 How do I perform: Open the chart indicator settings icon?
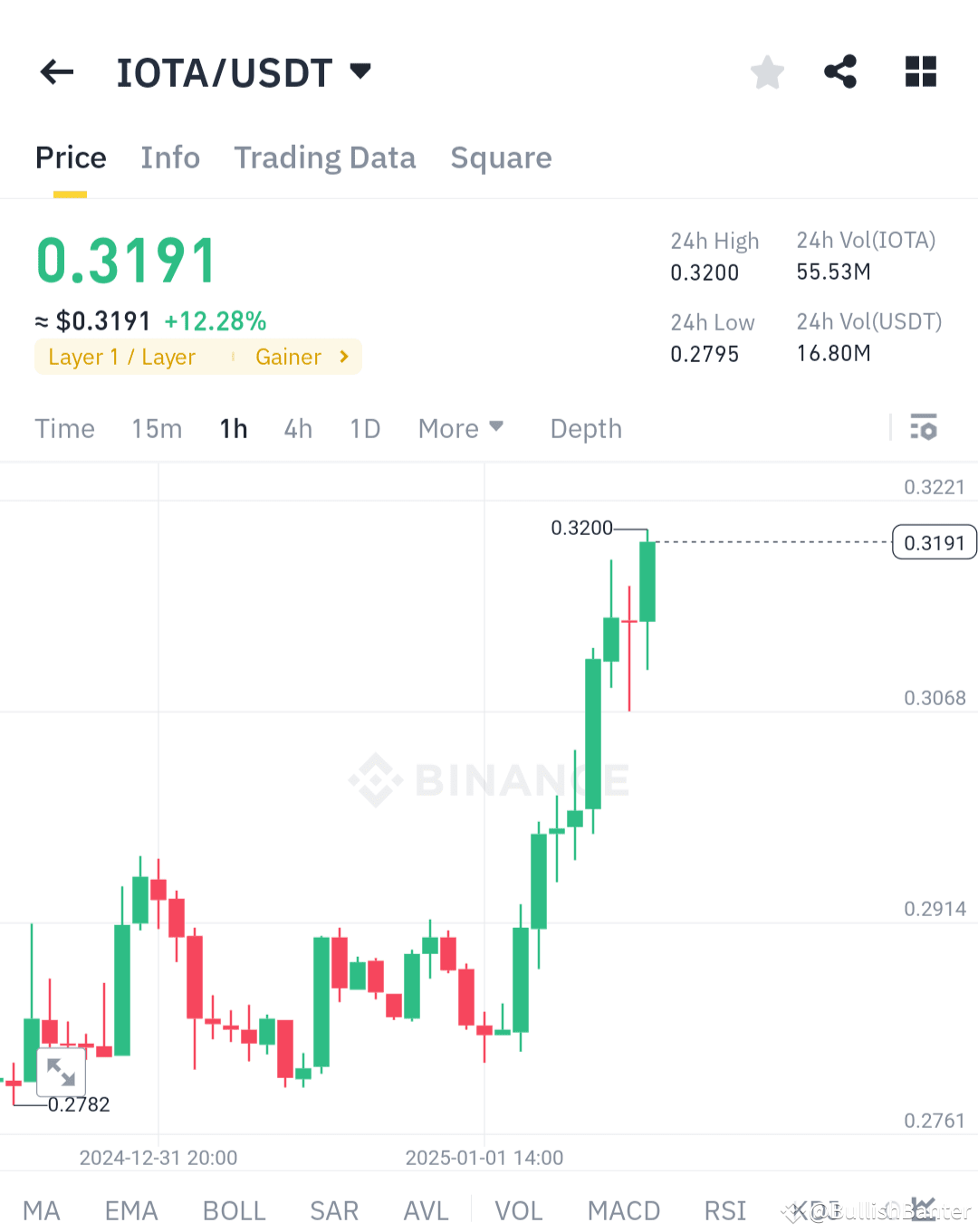[924, 428]
